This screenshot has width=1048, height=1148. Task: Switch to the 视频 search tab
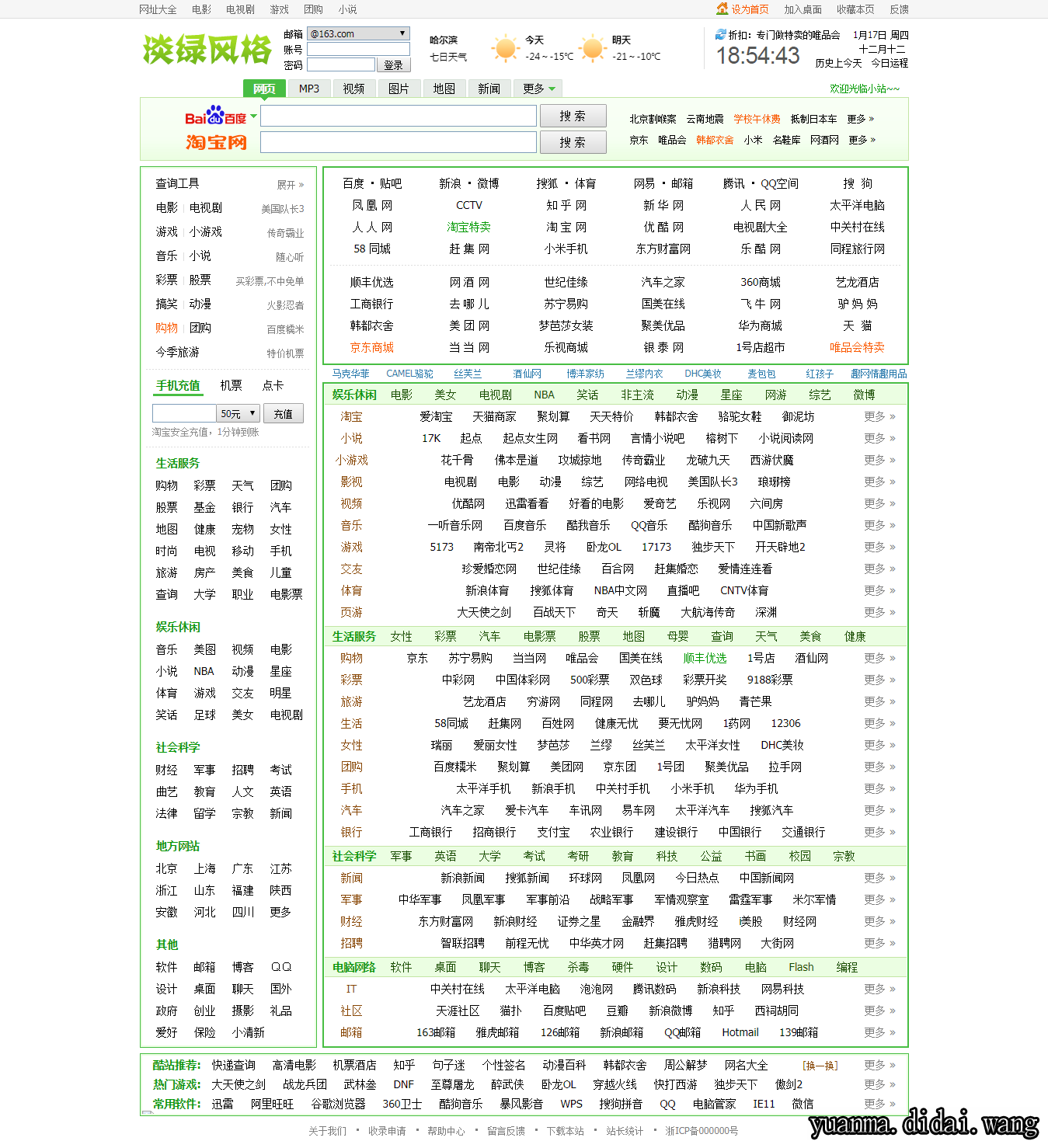coord(354,89)
